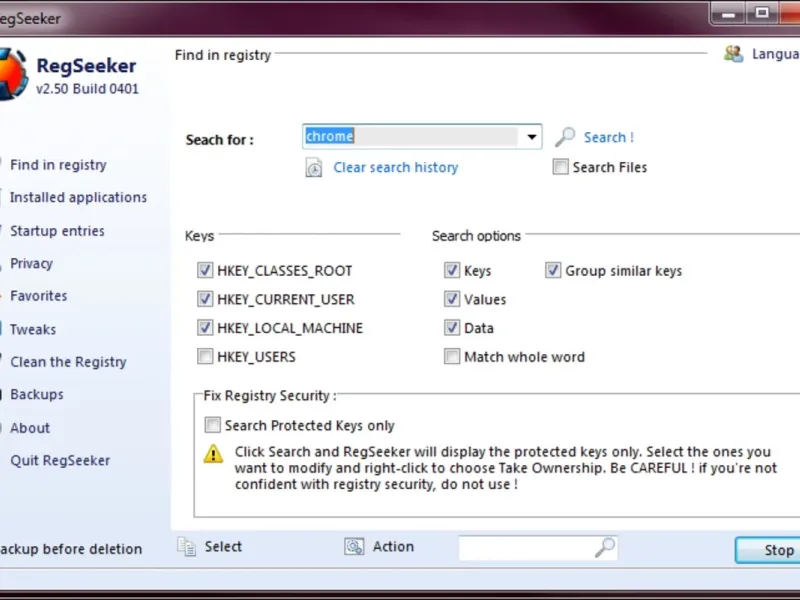
Task: Click the Action button label
Action: pyautogui.click(x=393, y=546)
